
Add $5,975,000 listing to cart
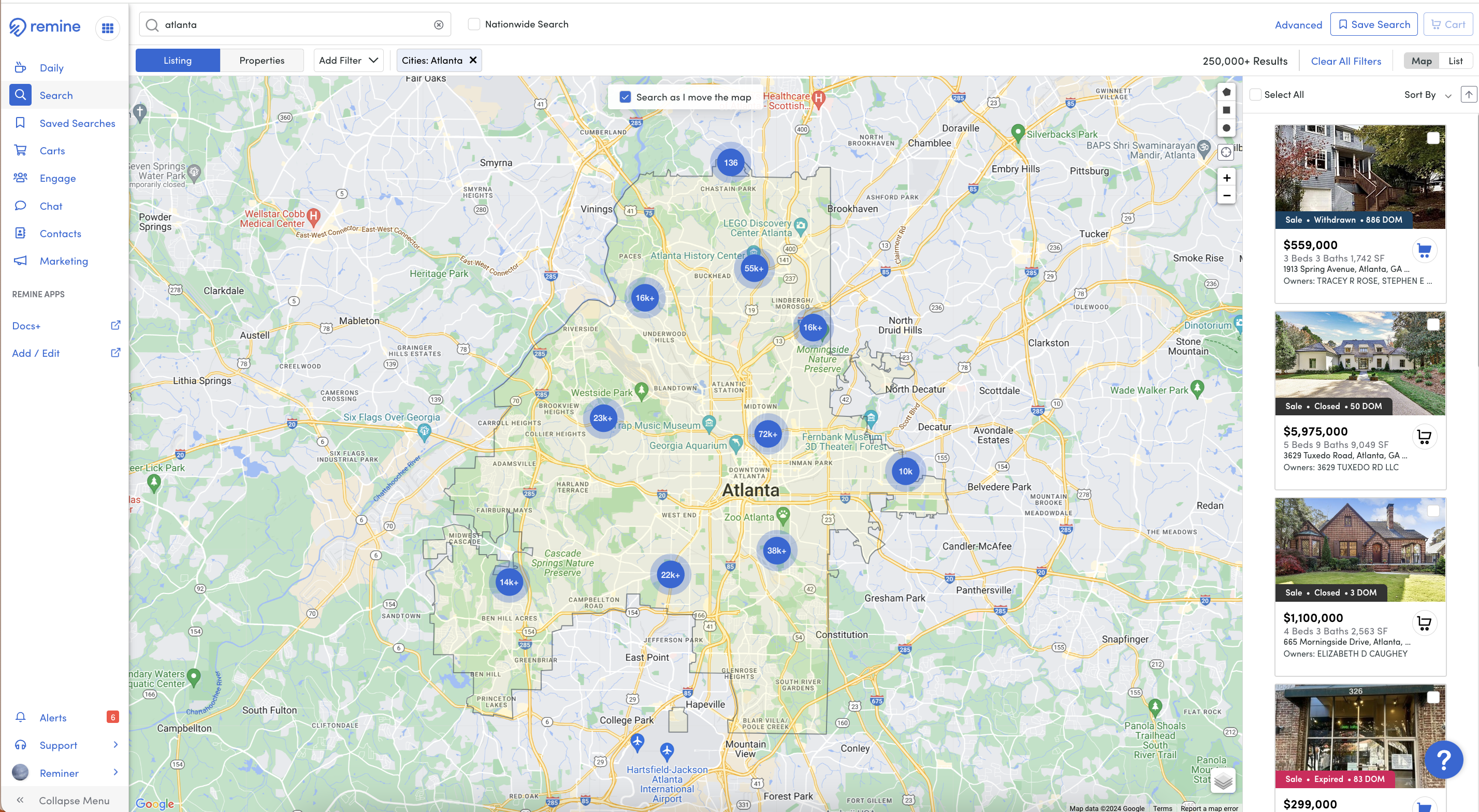1424,437
